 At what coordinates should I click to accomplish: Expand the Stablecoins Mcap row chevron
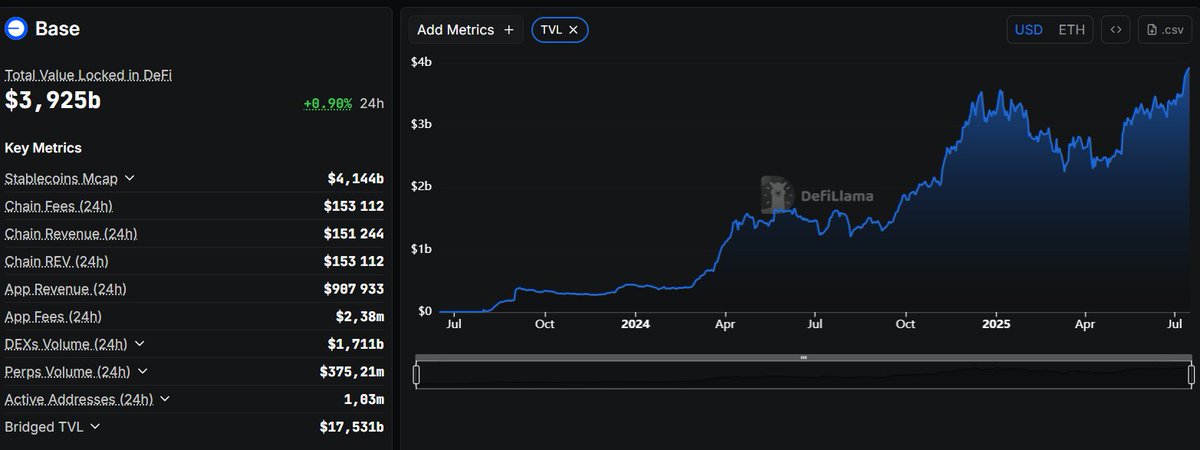pyautogui.click(x=130, y=178)
